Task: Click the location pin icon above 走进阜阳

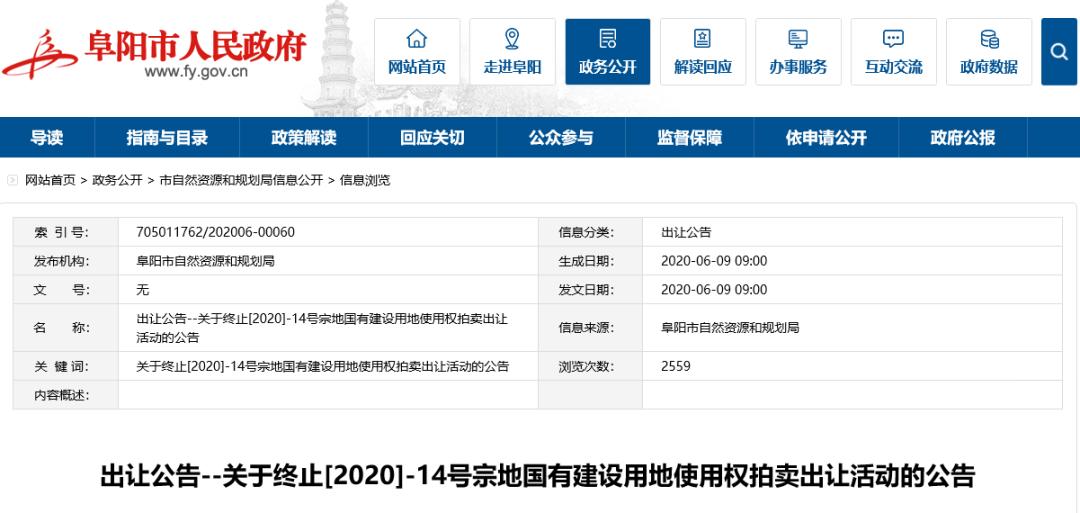Action: 512,39
